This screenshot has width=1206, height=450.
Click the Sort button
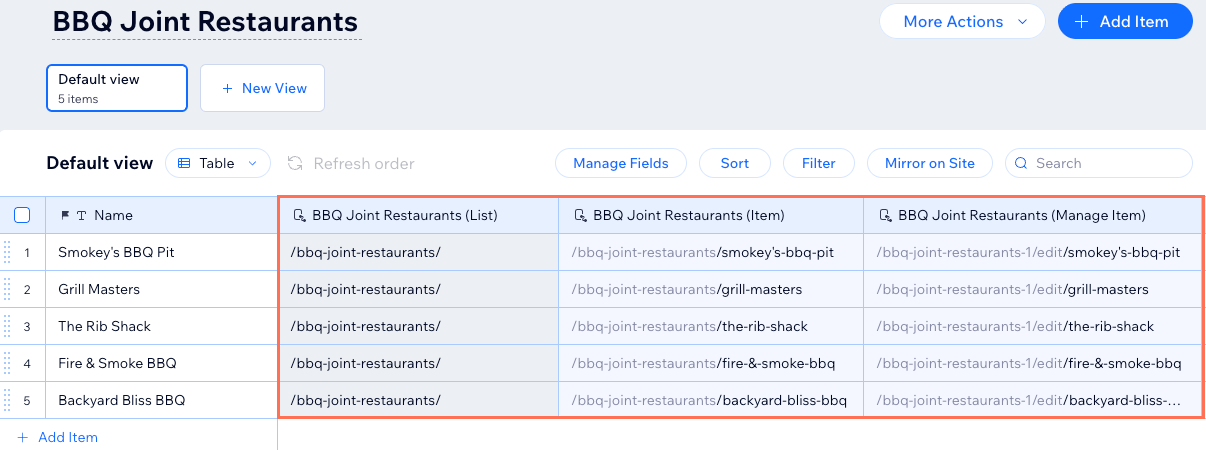click(x=734, y=163)
